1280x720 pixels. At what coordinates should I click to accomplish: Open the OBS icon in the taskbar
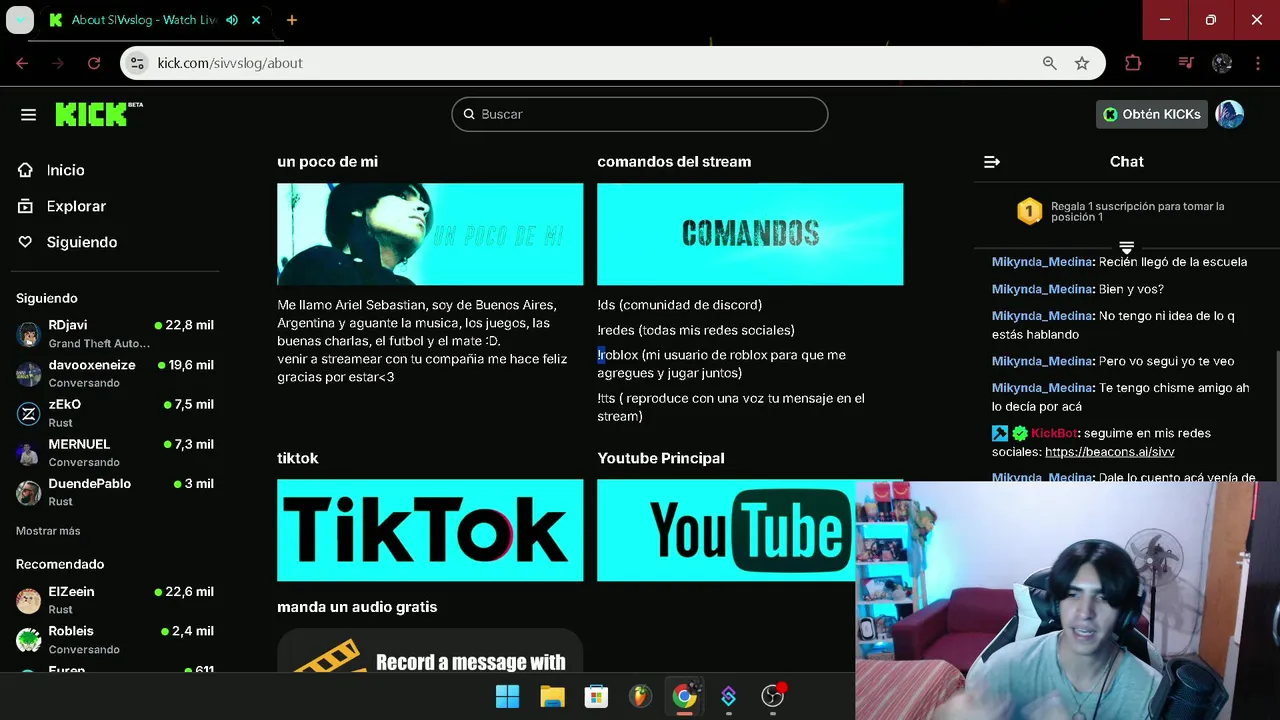click(772, 696)
